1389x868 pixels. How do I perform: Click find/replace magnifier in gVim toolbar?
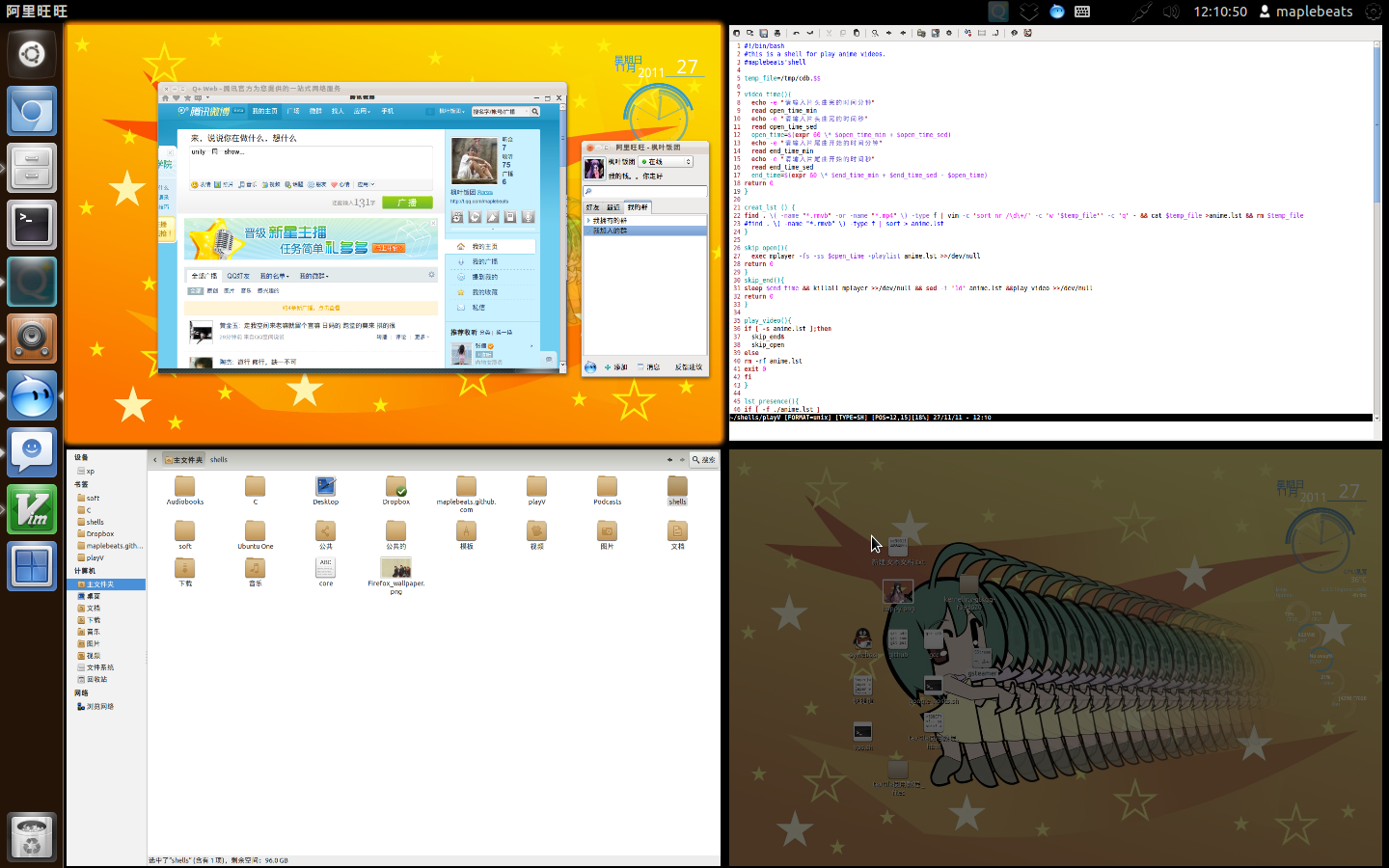[875, 33]
